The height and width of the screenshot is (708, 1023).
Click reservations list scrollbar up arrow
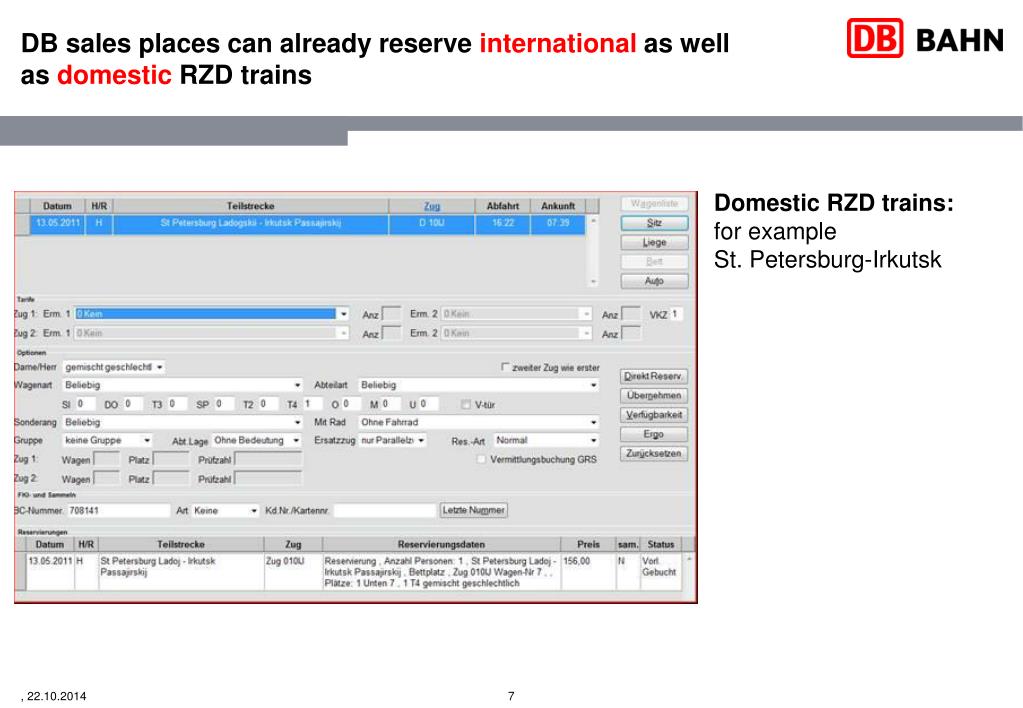point(689,559)
